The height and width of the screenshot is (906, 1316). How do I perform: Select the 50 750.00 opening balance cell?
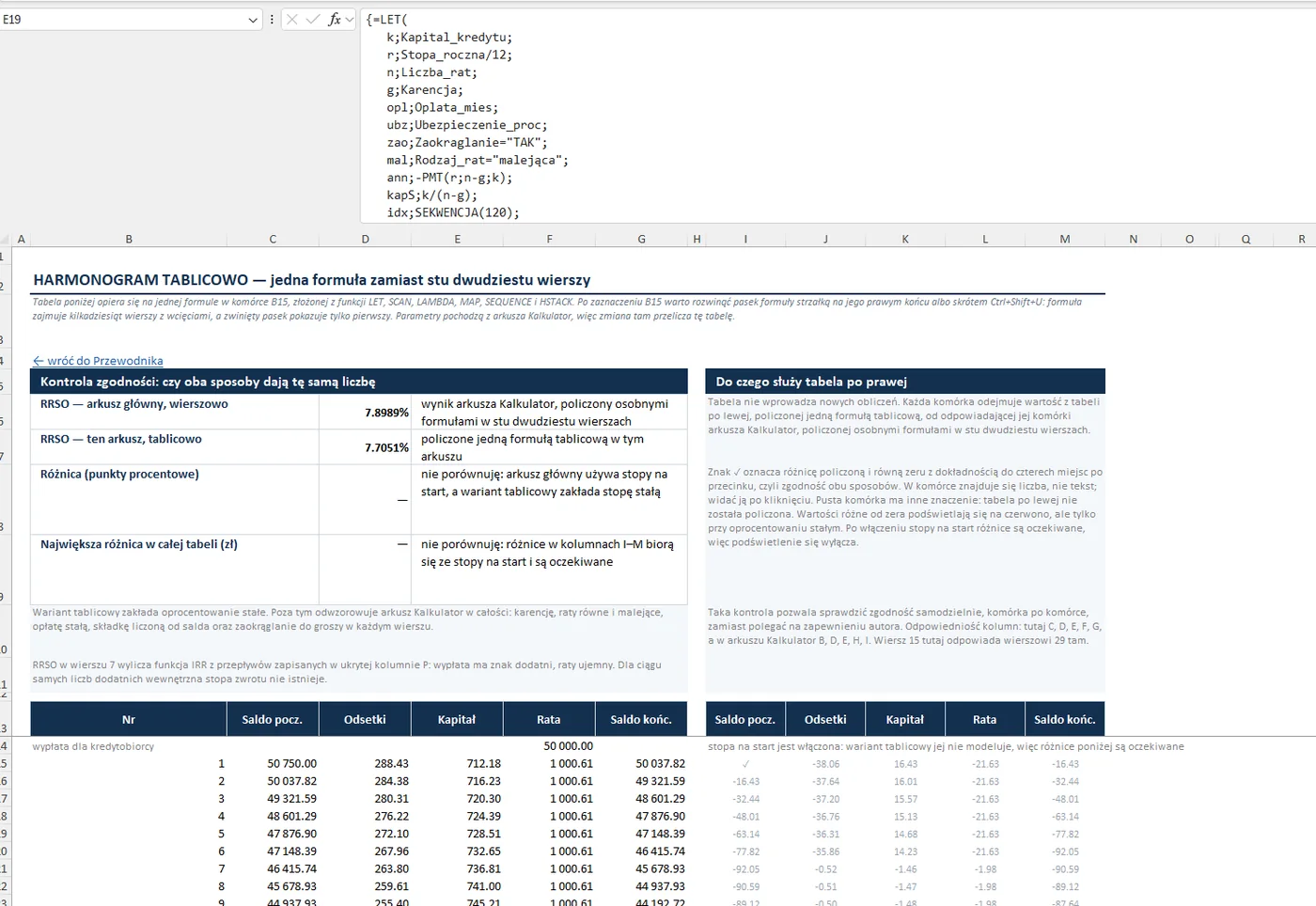pyautogui.click(x=273, y=764)
